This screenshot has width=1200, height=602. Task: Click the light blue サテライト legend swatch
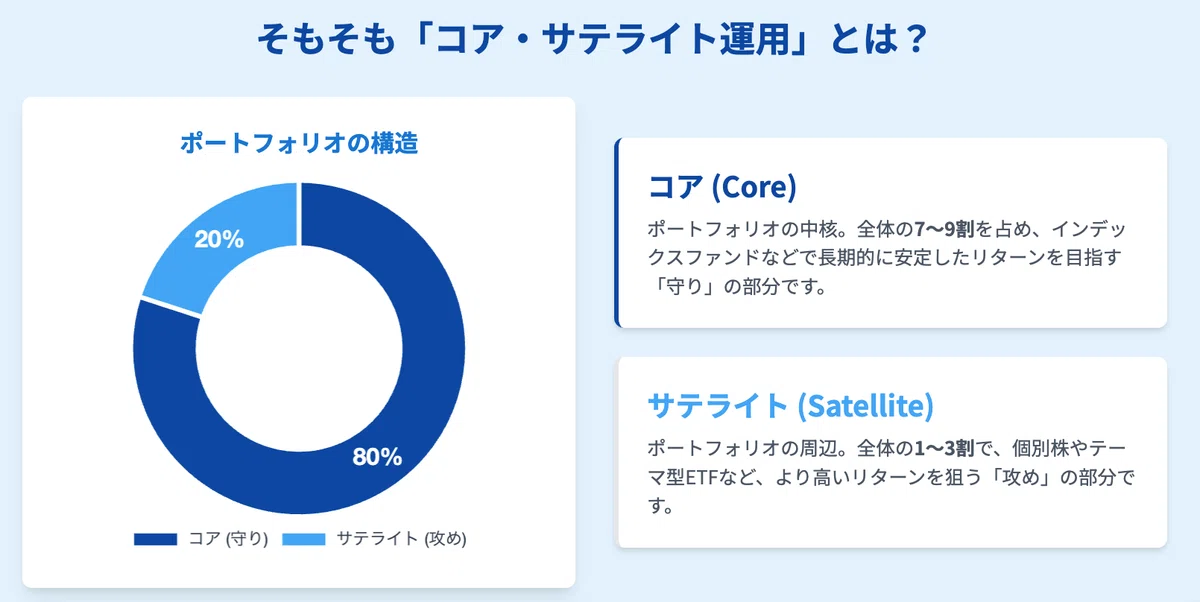coord(303,539)
